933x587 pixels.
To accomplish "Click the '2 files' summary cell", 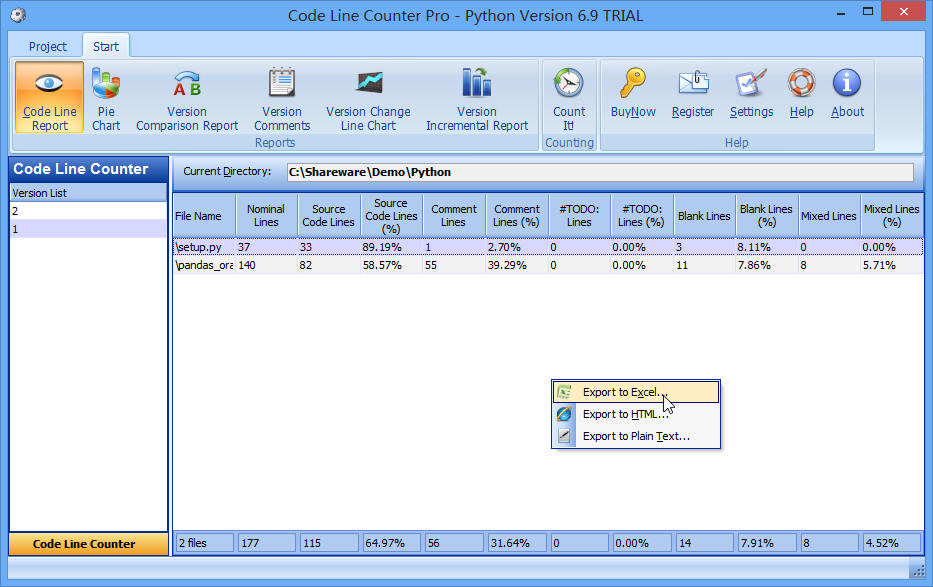I will click(205, 543).
